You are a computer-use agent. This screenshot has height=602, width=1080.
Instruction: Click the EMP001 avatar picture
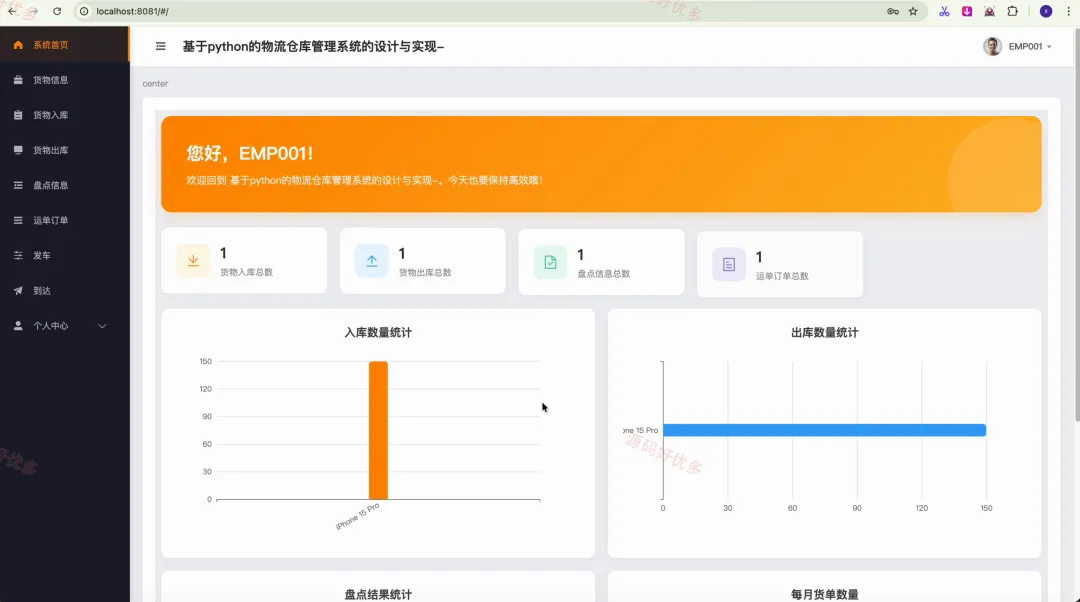[992, 46]
